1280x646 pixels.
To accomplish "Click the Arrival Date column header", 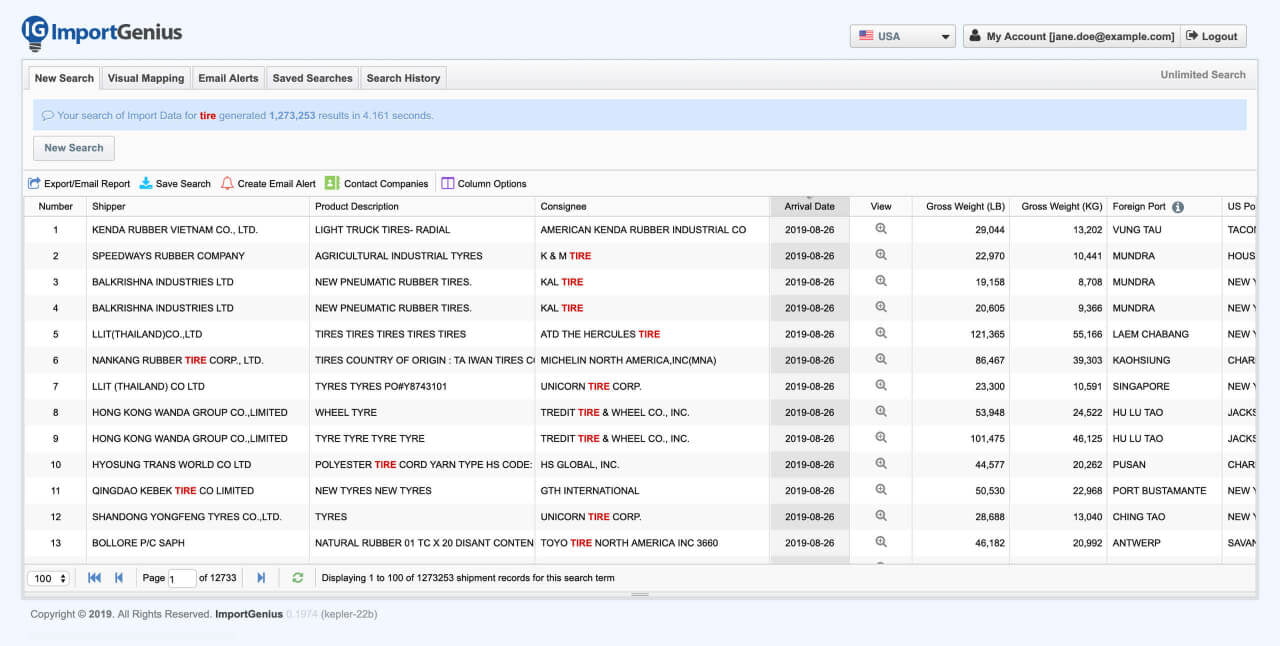I will click(x=808, y=206).
